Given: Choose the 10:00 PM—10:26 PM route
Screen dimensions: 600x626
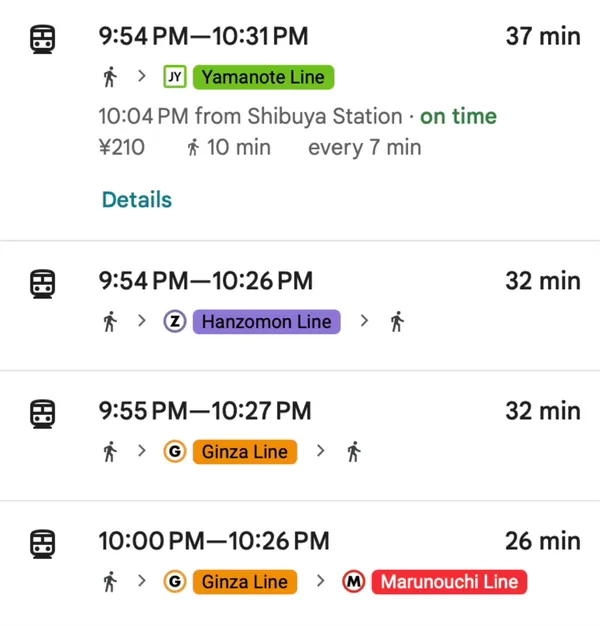Looking at the screenshot, I should (213, 541).
